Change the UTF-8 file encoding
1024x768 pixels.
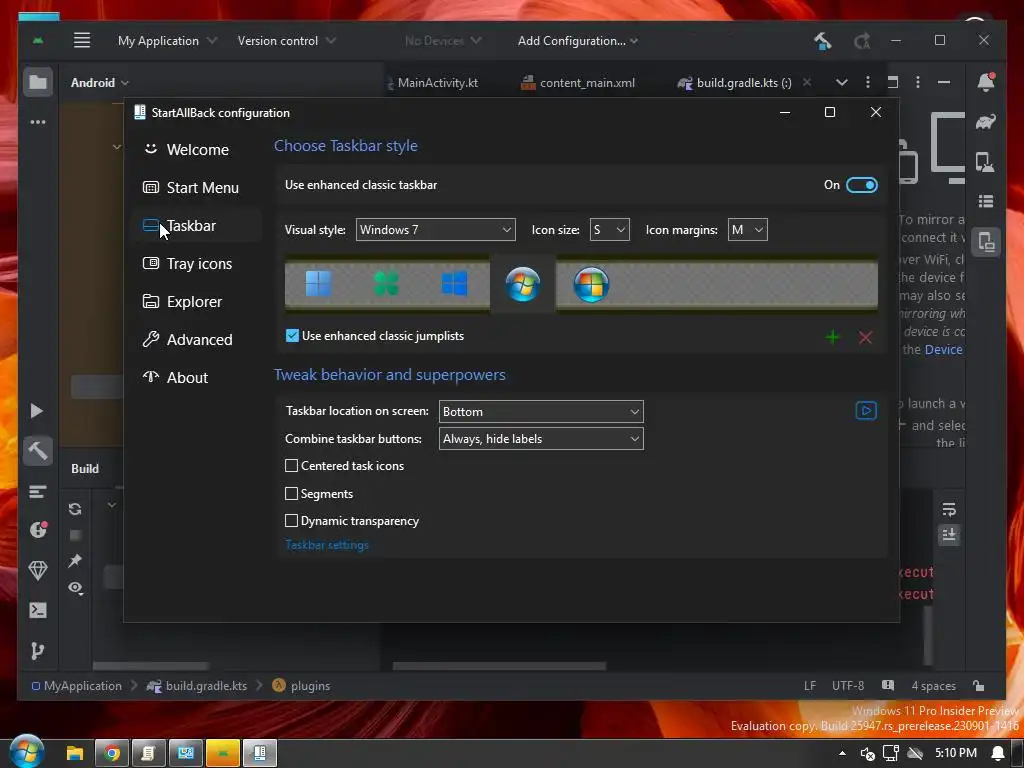pyautogui.click(x=848, y=686)
